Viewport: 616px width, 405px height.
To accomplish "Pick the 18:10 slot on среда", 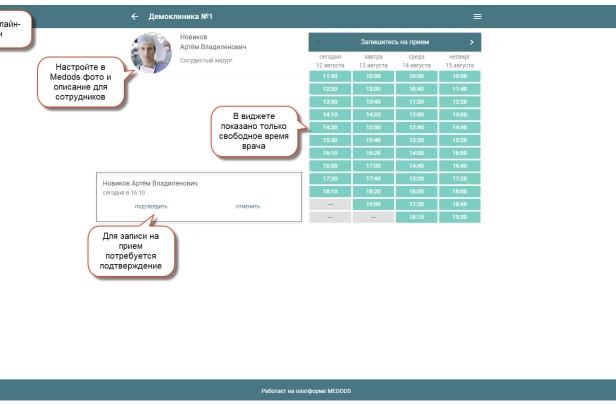I will pyautogui.click(x=416, y=216).
